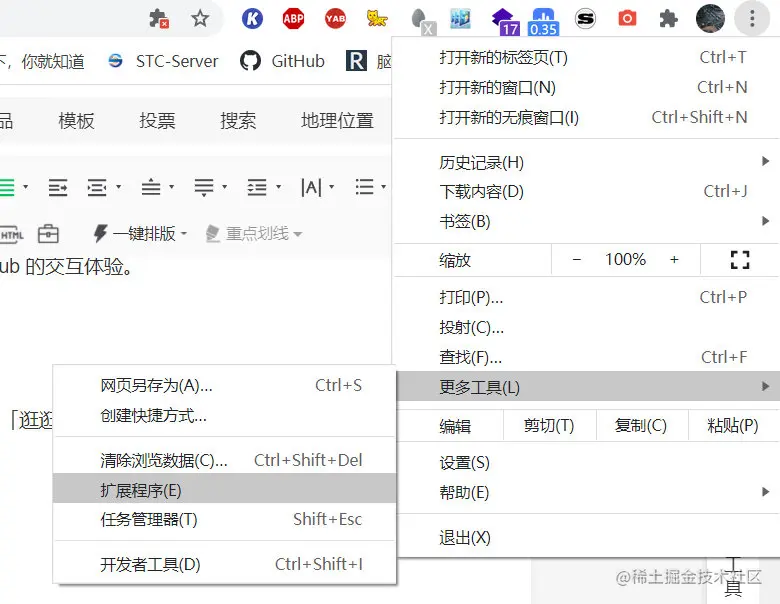Switch to the 搜索 tab
780x604 pixels.
[x=238, y=121]
